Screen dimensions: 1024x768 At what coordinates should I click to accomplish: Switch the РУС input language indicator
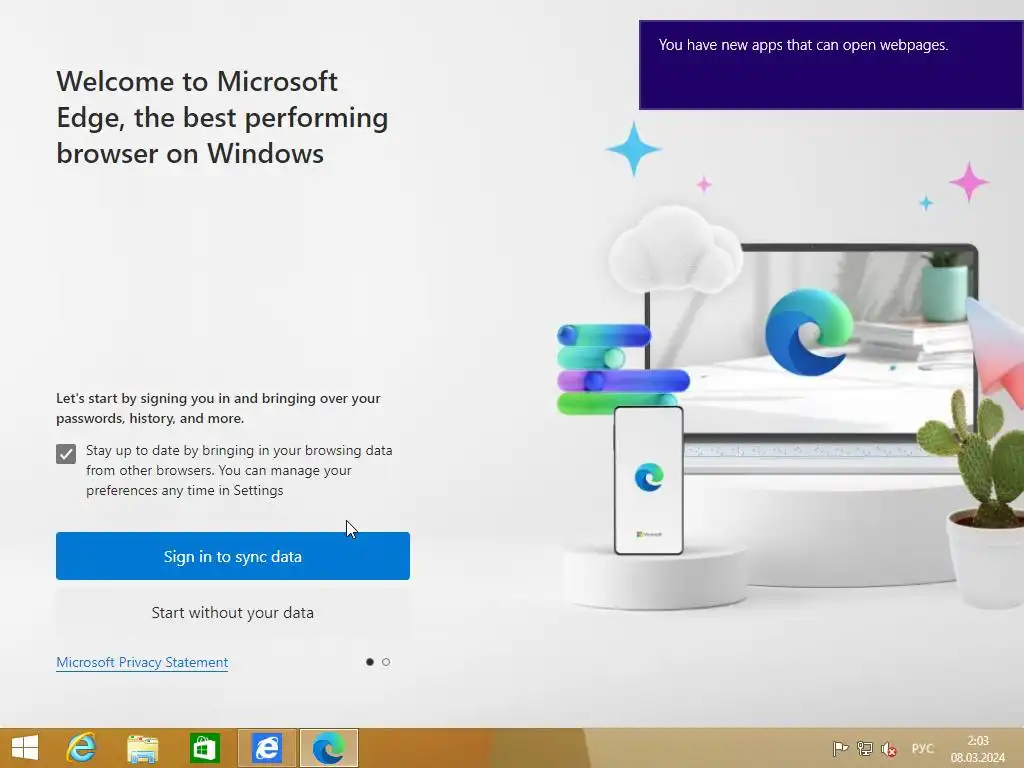[922, 748]
